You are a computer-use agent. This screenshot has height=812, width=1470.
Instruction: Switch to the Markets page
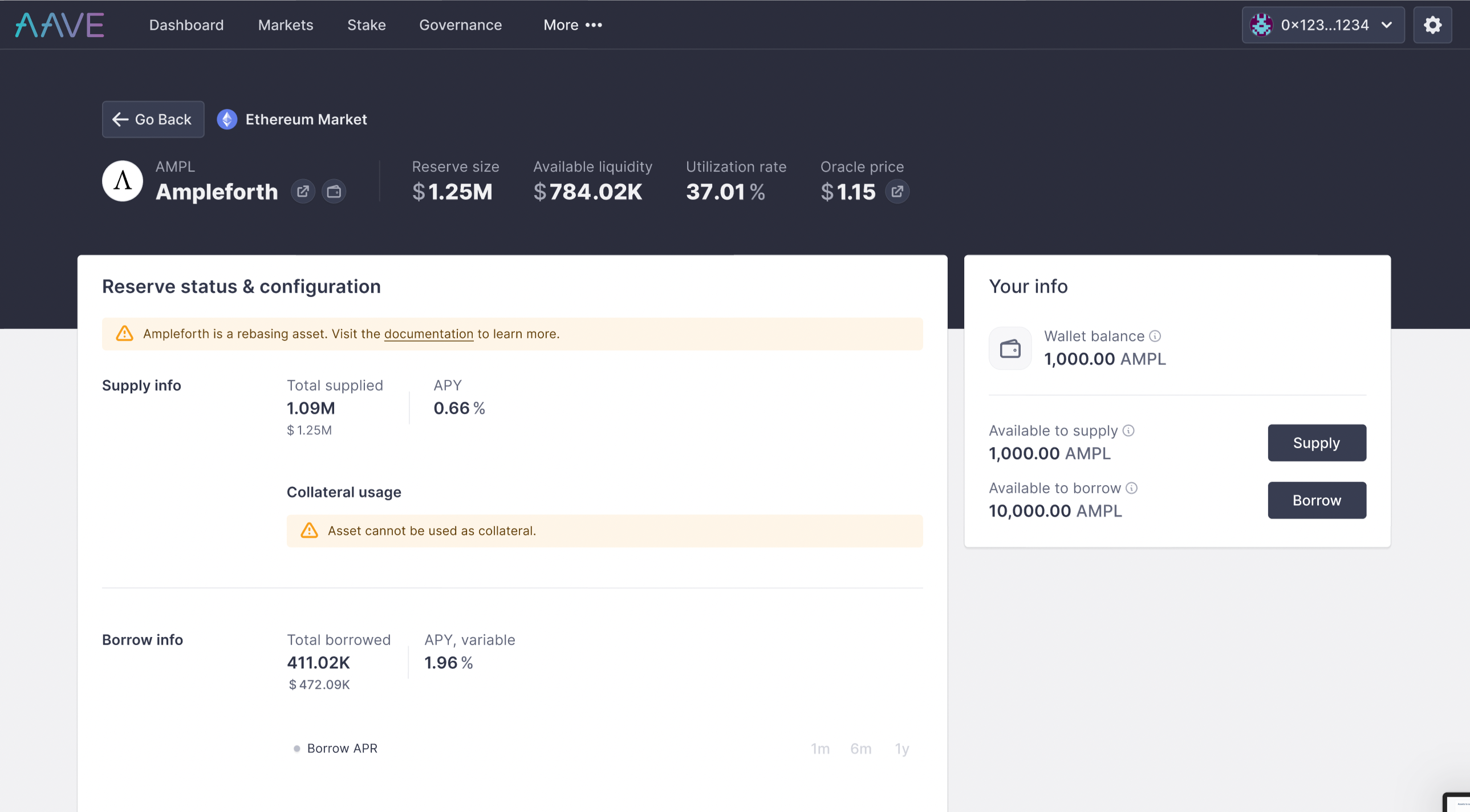click(285, 25)
